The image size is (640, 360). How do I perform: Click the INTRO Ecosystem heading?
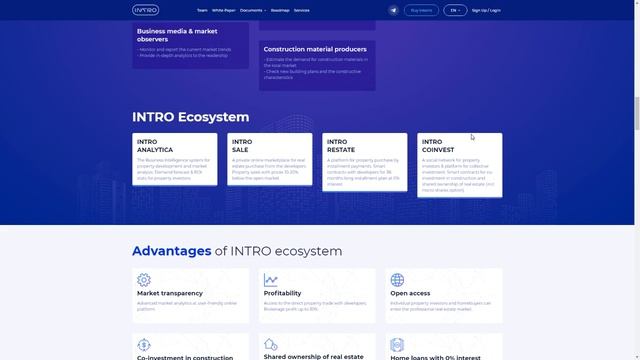pos(191,117)
